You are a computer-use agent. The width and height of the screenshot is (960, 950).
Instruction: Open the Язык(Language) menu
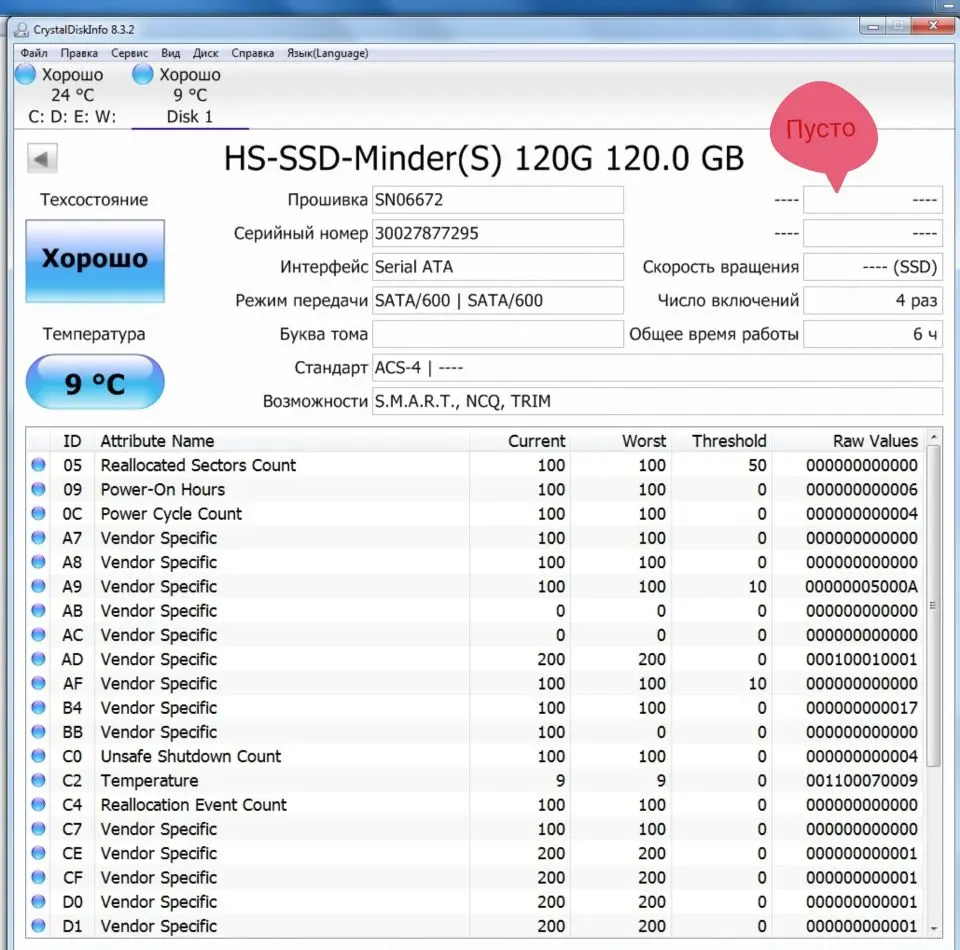point(327,53)
